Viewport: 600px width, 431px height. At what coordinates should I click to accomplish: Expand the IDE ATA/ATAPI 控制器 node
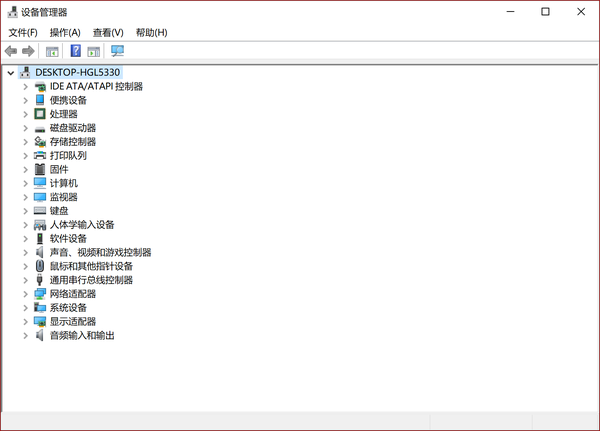25,87
